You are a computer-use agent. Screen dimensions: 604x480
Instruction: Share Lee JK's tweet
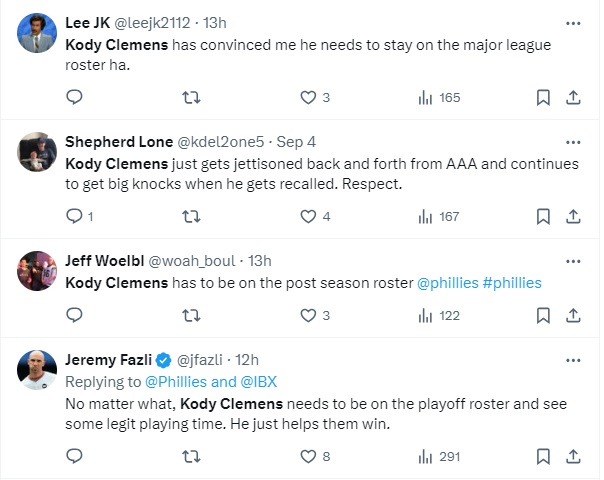573,97
